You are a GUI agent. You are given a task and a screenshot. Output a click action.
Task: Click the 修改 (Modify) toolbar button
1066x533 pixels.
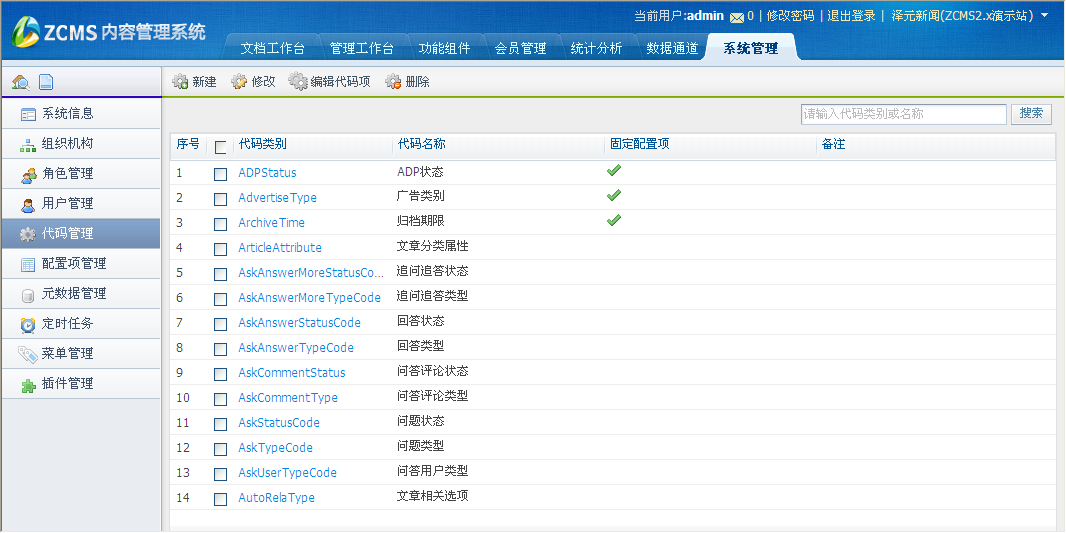click(253, 82)
